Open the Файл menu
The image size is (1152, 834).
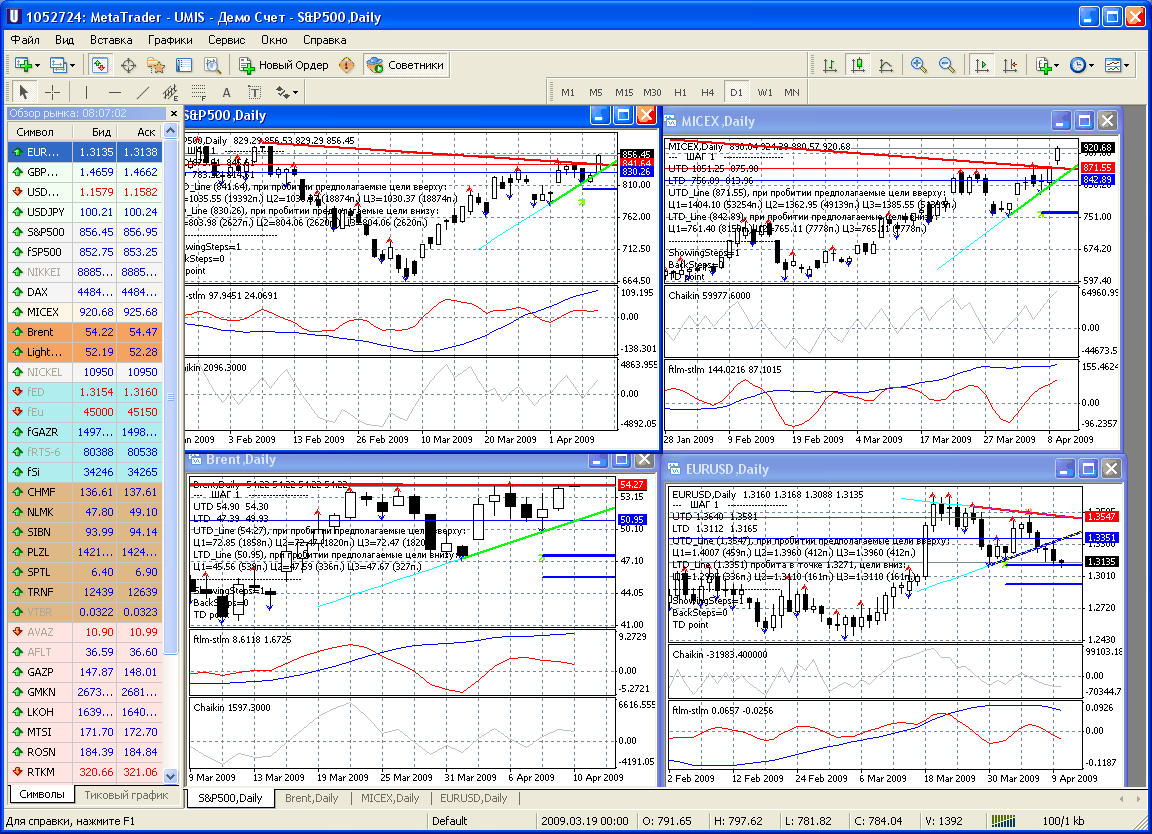click(x=25, y=40)
